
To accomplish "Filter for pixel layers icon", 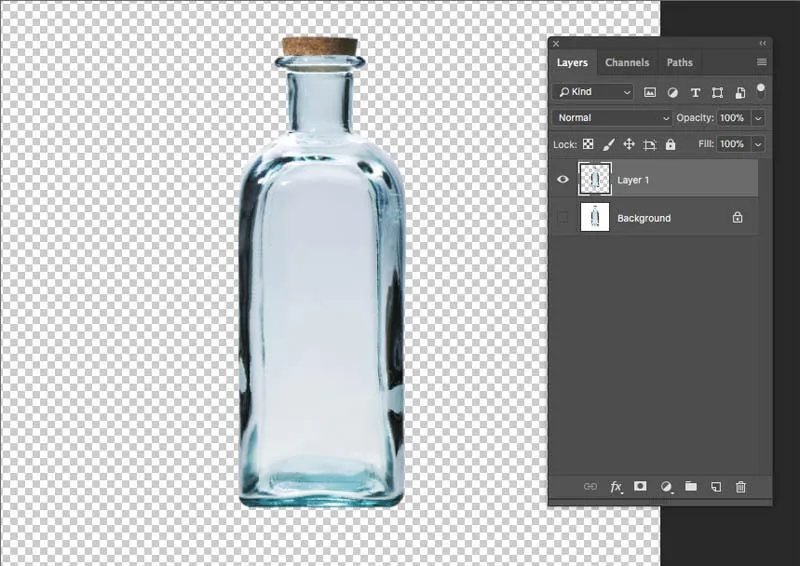I will tap(650, 92).
